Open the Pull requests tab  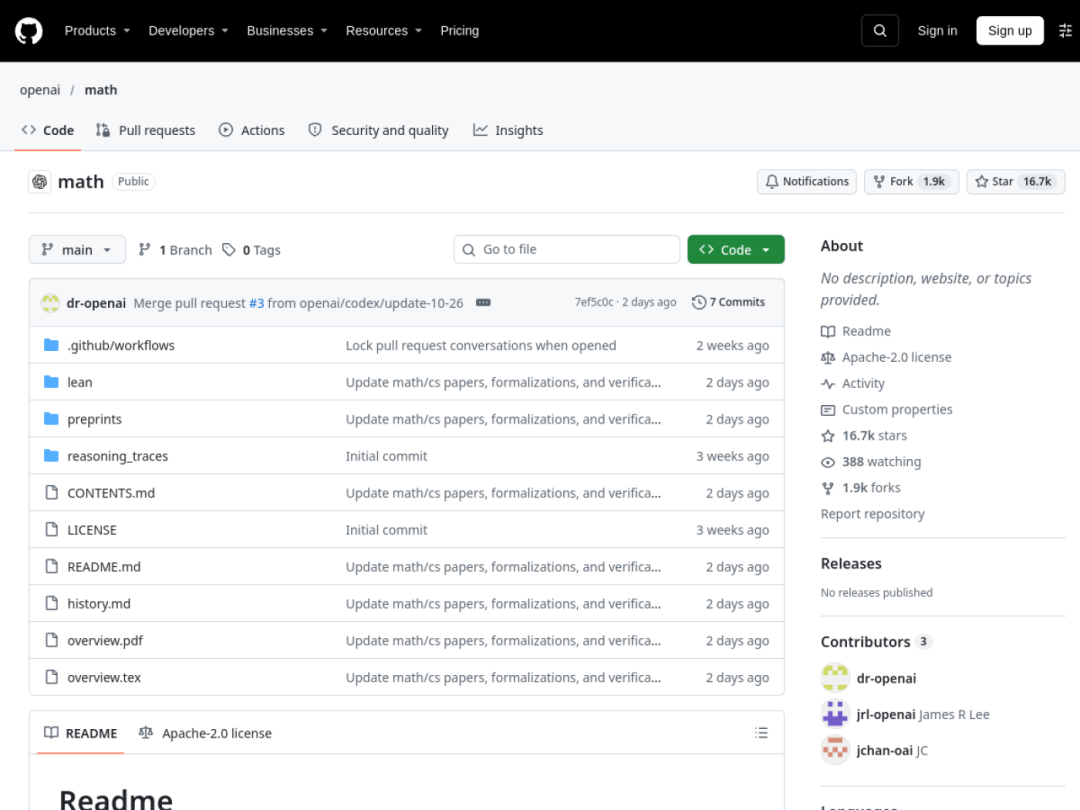(145, 130)
